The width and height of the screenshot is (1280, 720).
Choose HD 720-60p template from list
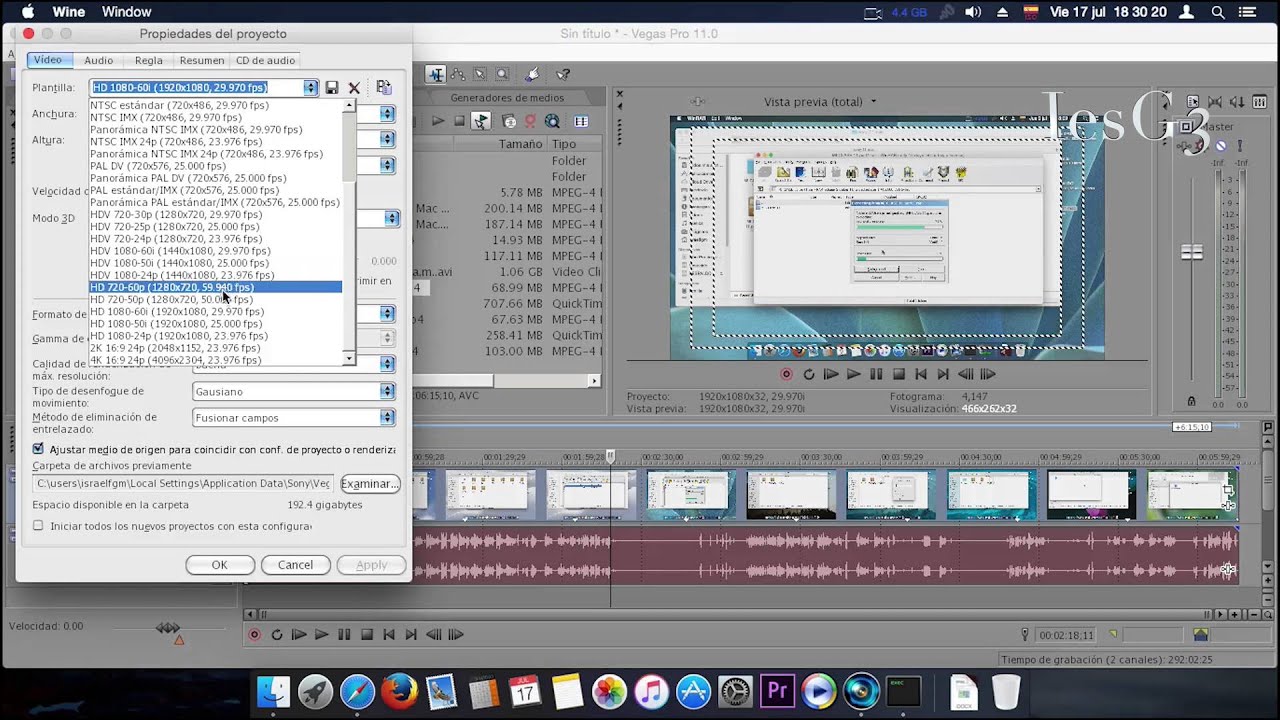216,287
